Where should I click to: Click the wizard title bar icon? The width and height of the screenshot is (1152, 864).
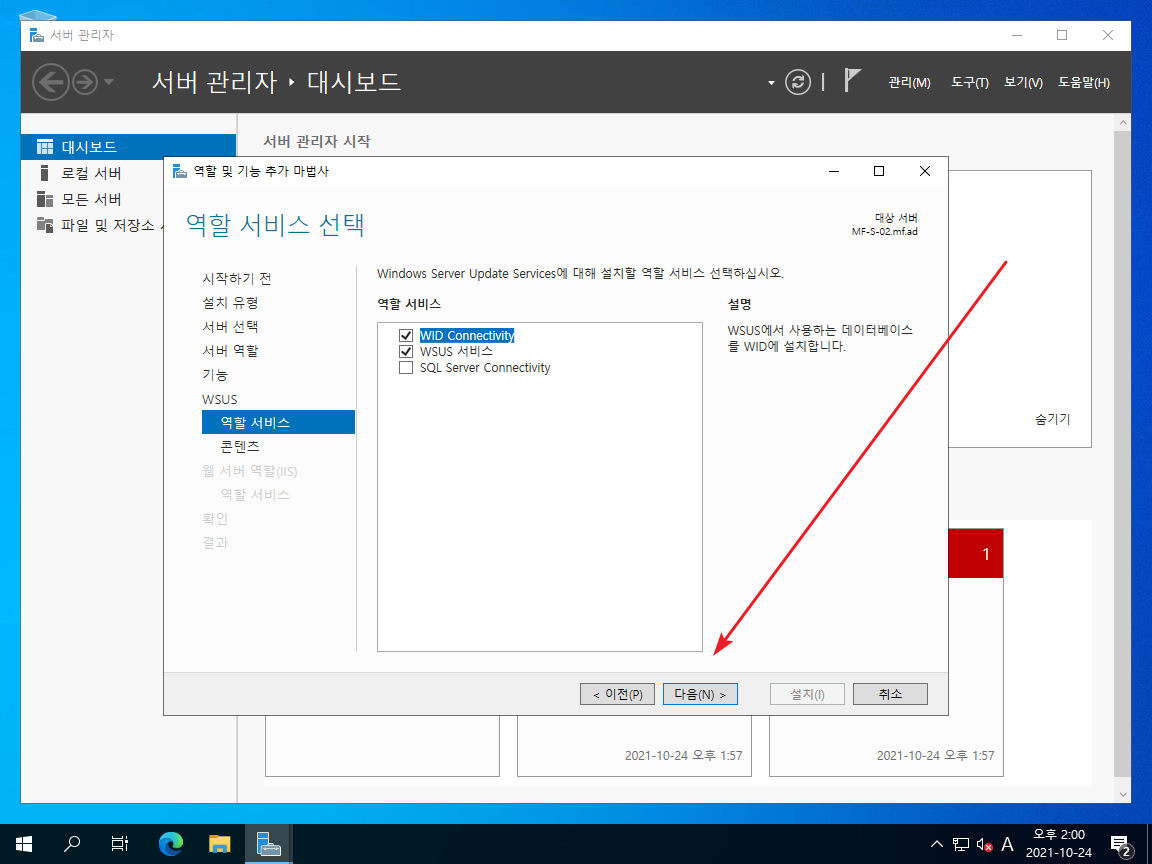point(179,171)
